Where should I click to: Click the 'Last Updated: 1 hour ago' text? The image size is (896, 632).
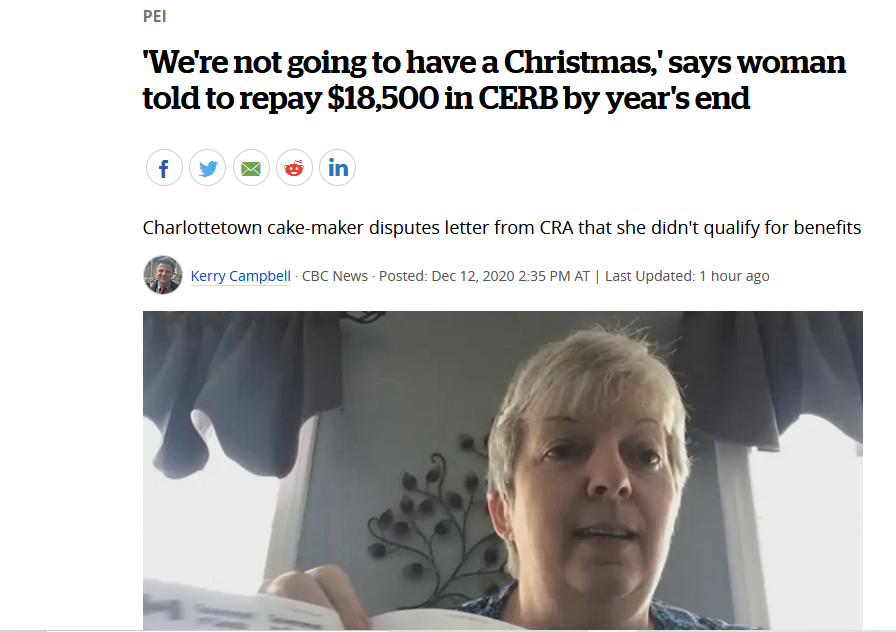[x=687, y=276]
